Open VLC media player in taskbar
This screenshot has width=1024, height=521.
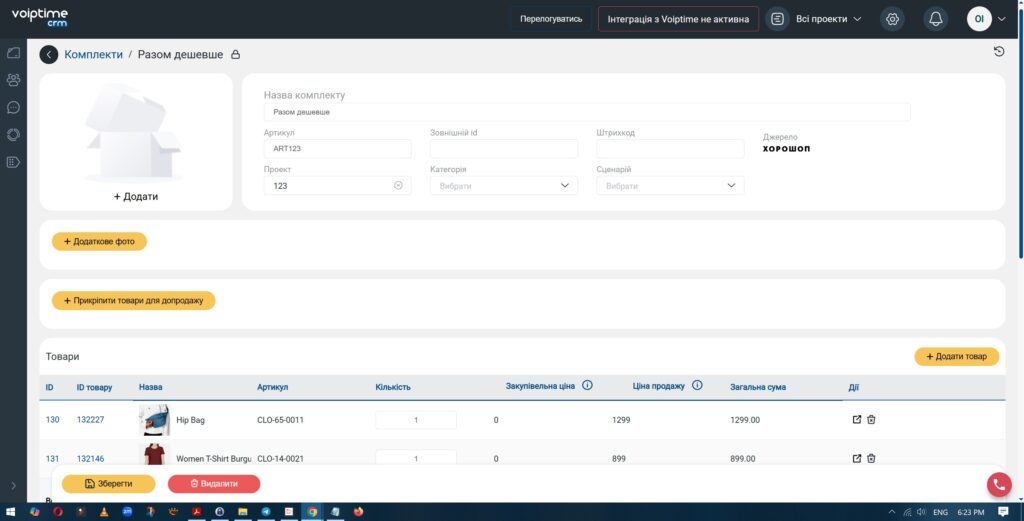(x=104, y=512)
